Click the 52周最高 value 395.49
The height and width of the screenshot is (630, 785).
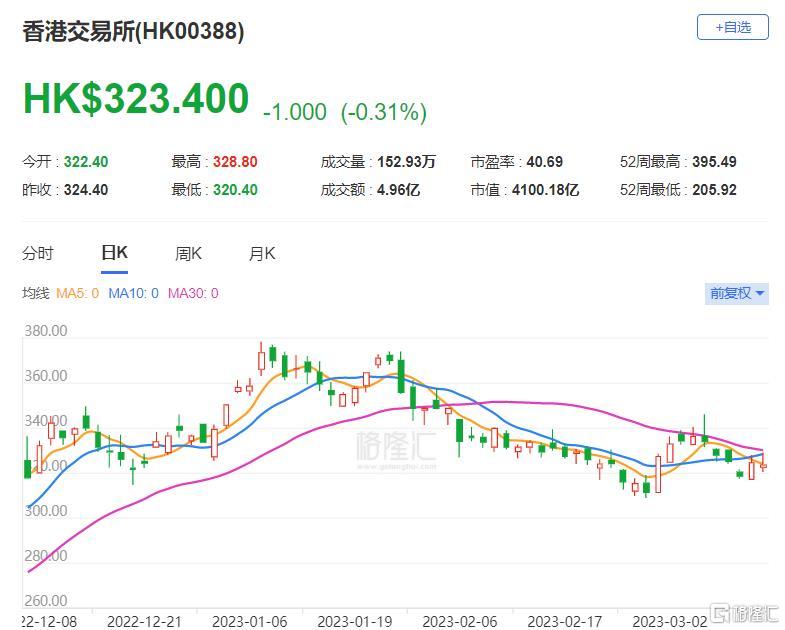point(714,162)
